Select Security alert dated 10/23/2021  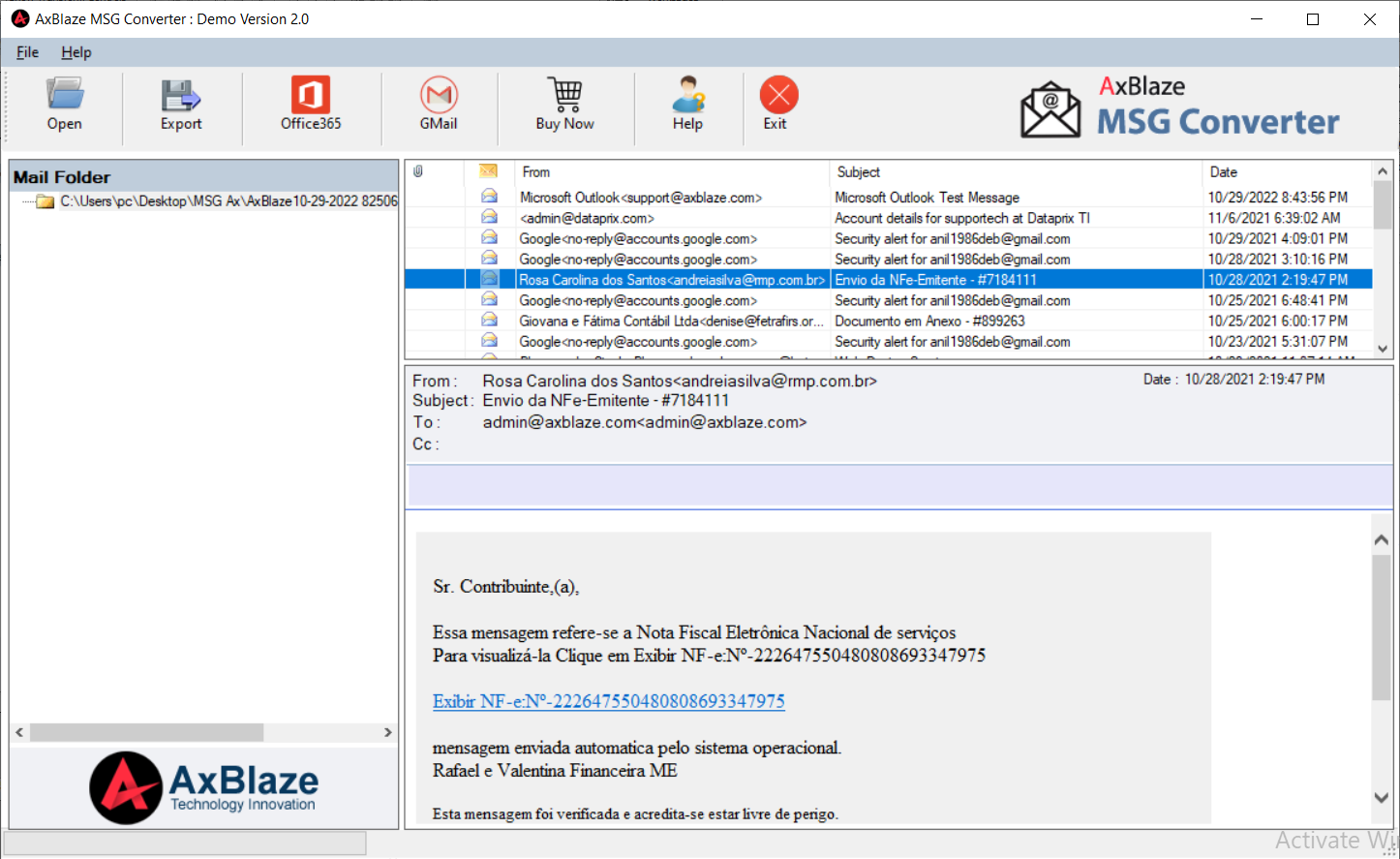(x=889, y=342)
